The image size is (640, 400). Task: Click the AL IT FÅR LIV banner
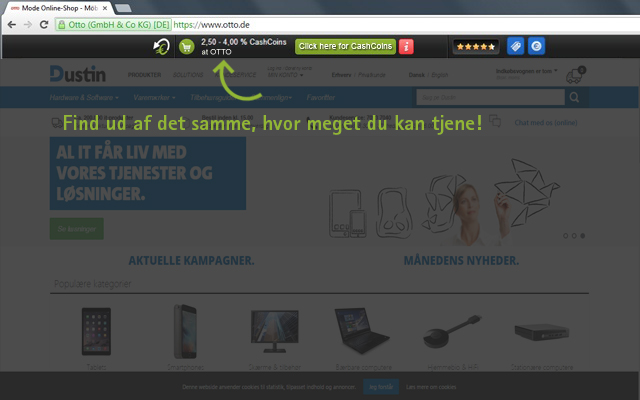(148, 173)
